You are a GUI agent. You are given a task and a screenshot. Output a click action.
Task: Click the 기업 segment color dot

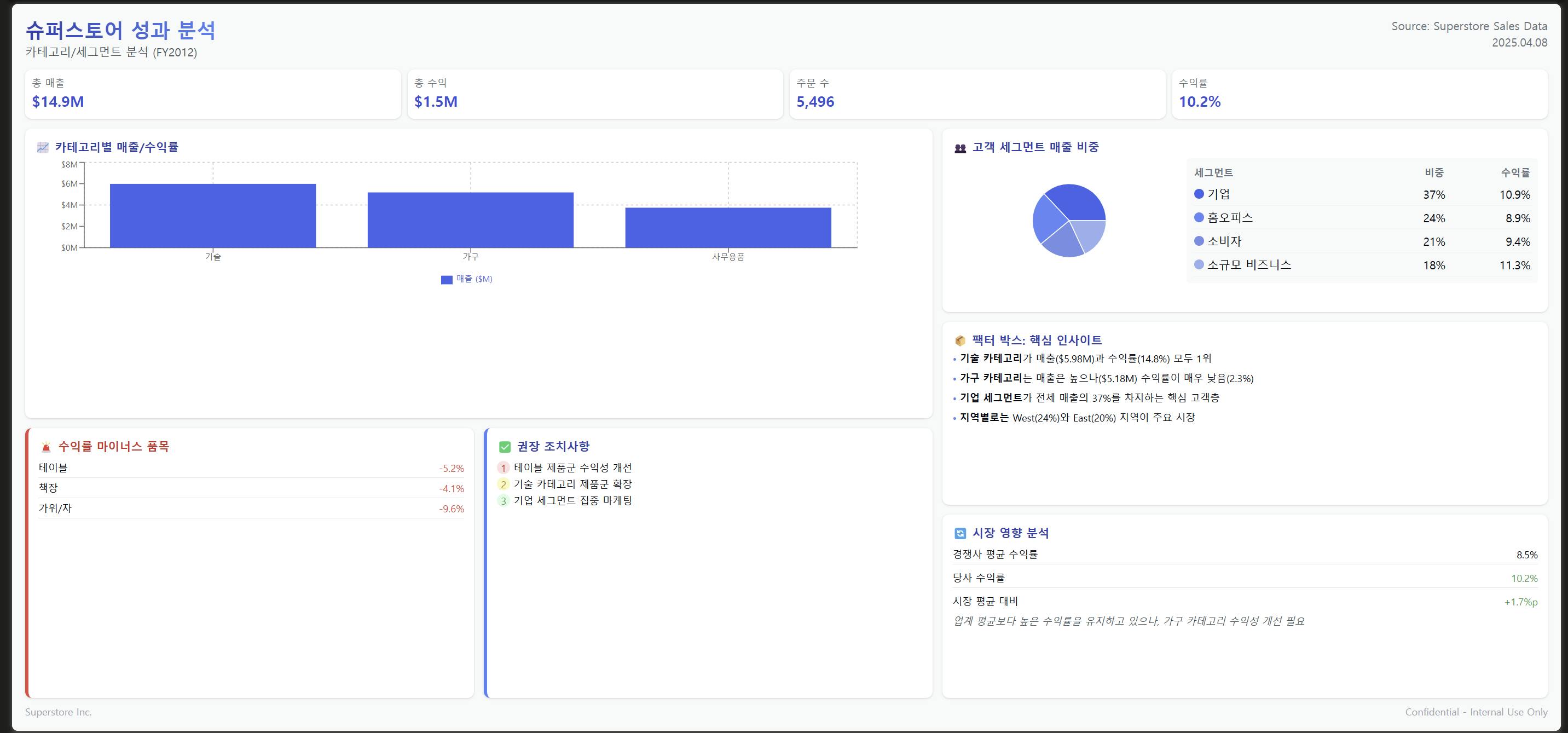click(x=1199, y=194)
